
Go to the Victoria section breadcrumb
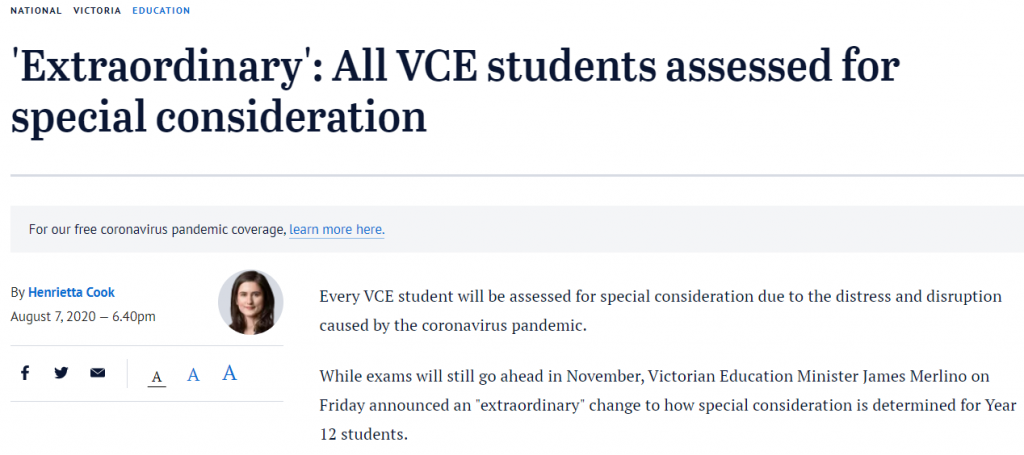tap(97, 10)
